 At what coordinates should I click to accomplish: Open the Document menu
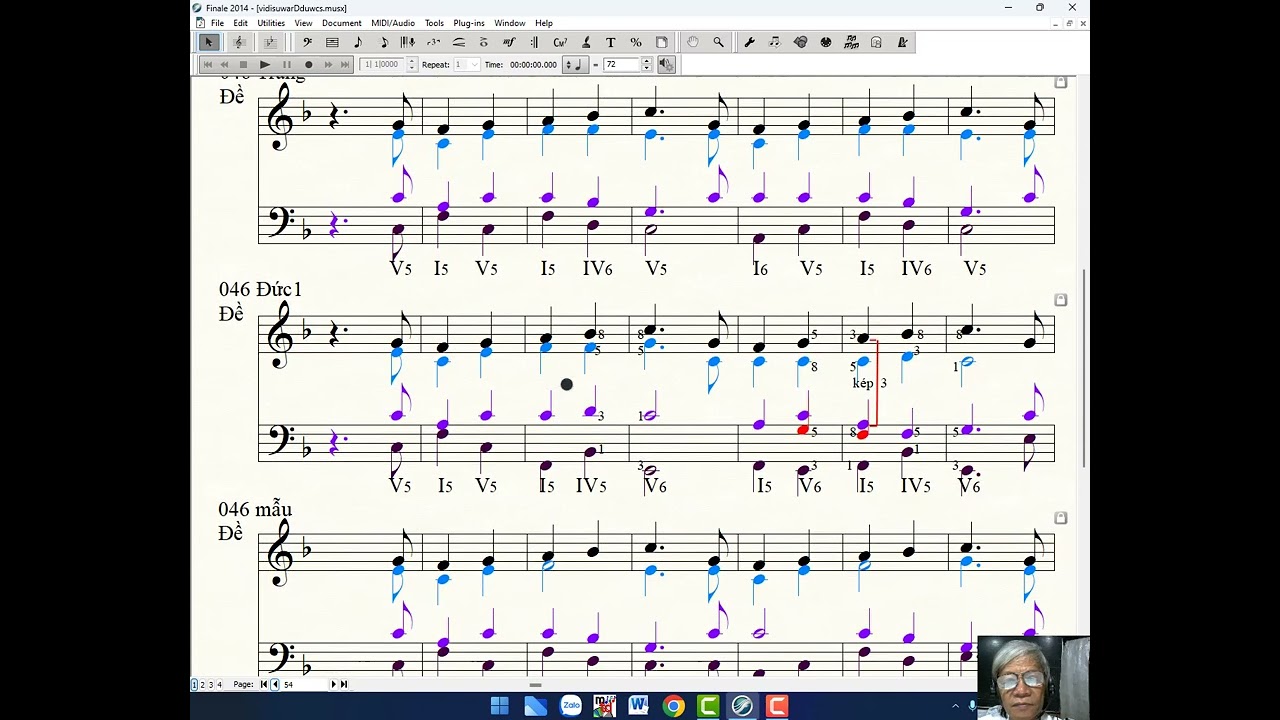tap(341, 23)
